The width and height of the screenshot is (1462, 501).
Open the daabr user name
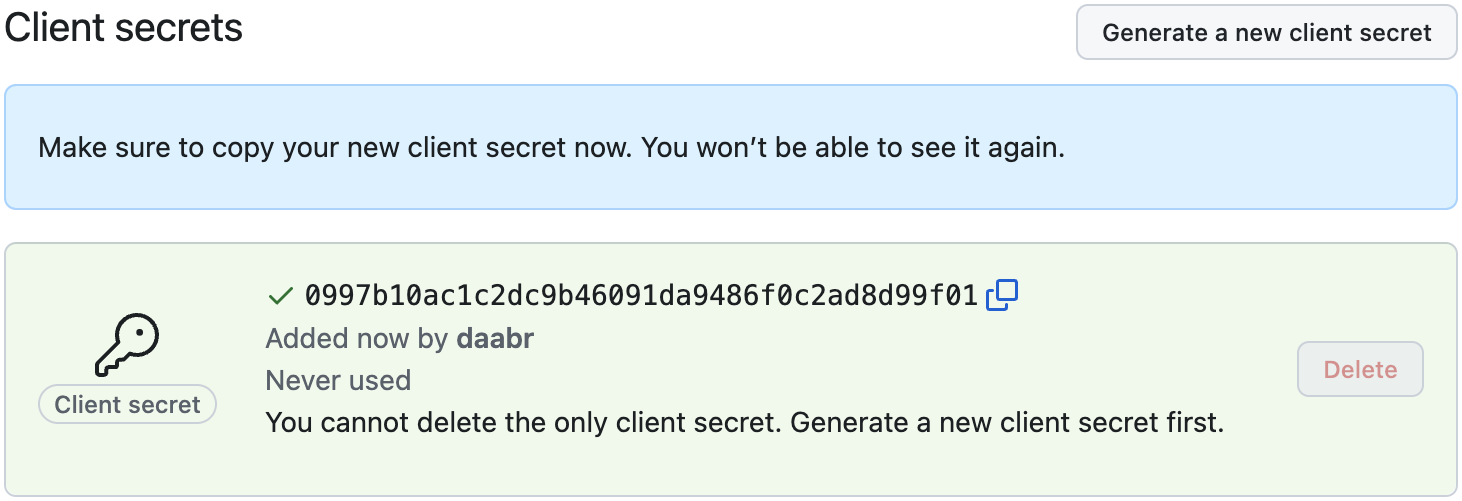pyautogui.click(x=495, y=339)
